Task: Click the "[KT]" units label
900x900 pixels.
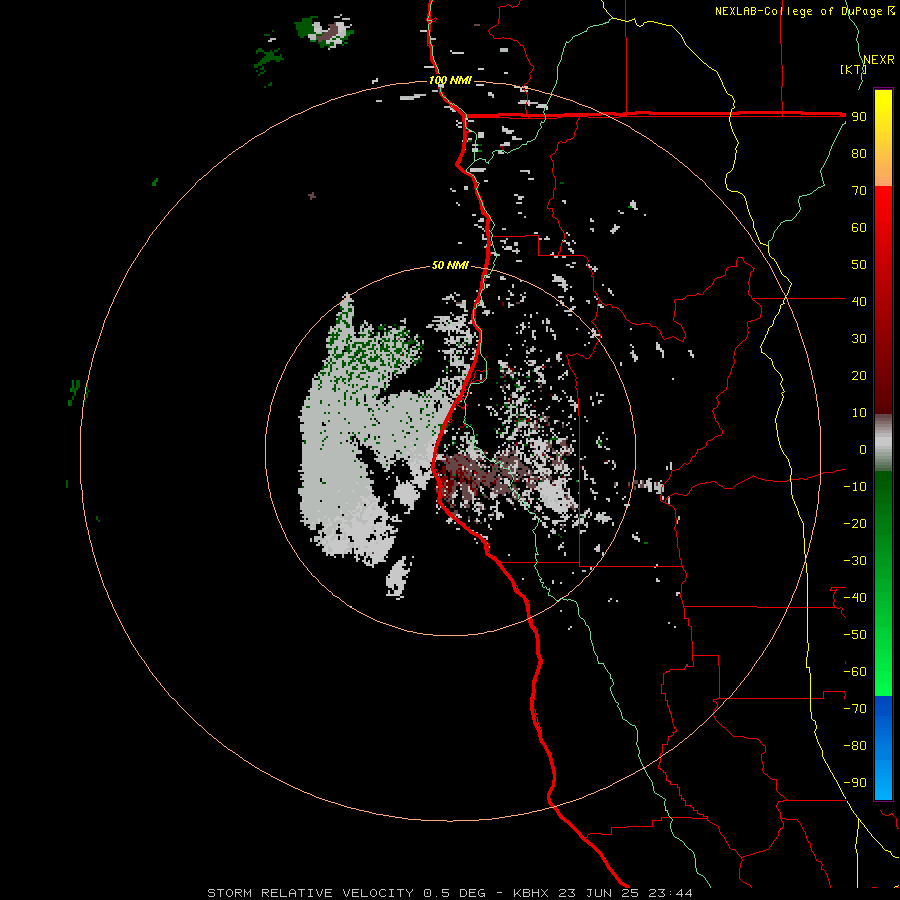Action: click(x=854, y=69)
